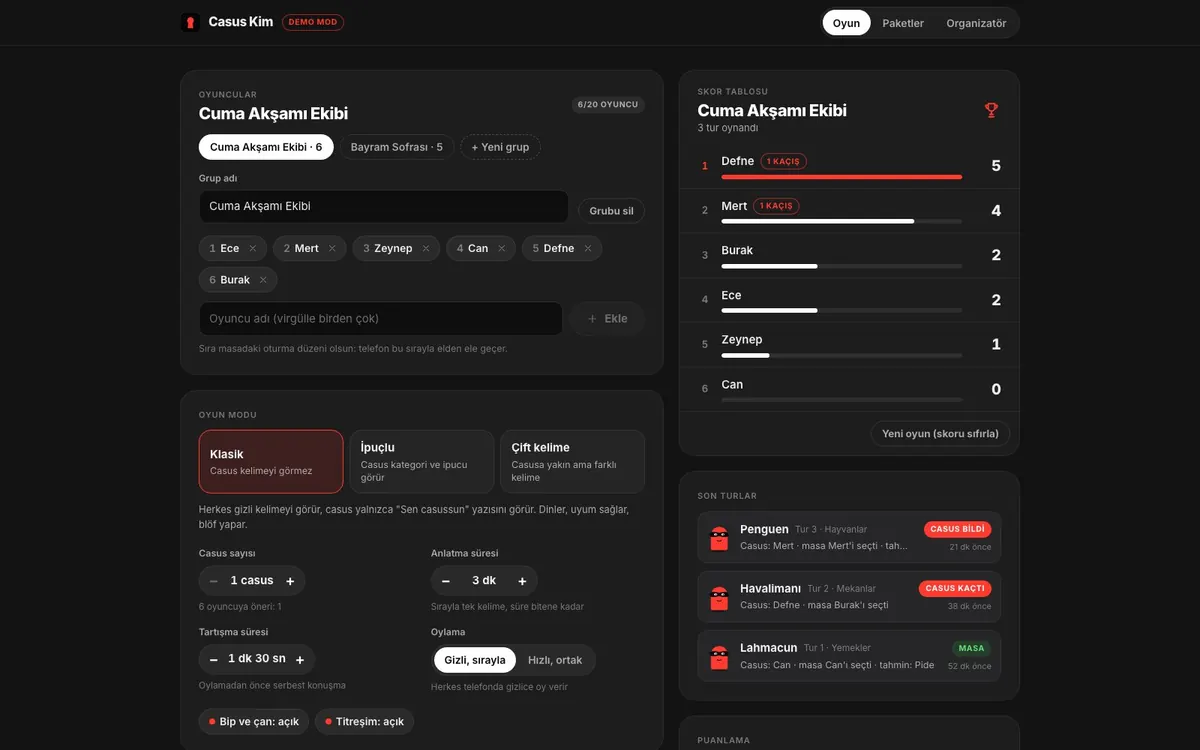
Task: Decrease Tartışma süresi with minus
Action: [x=214, y=660]
